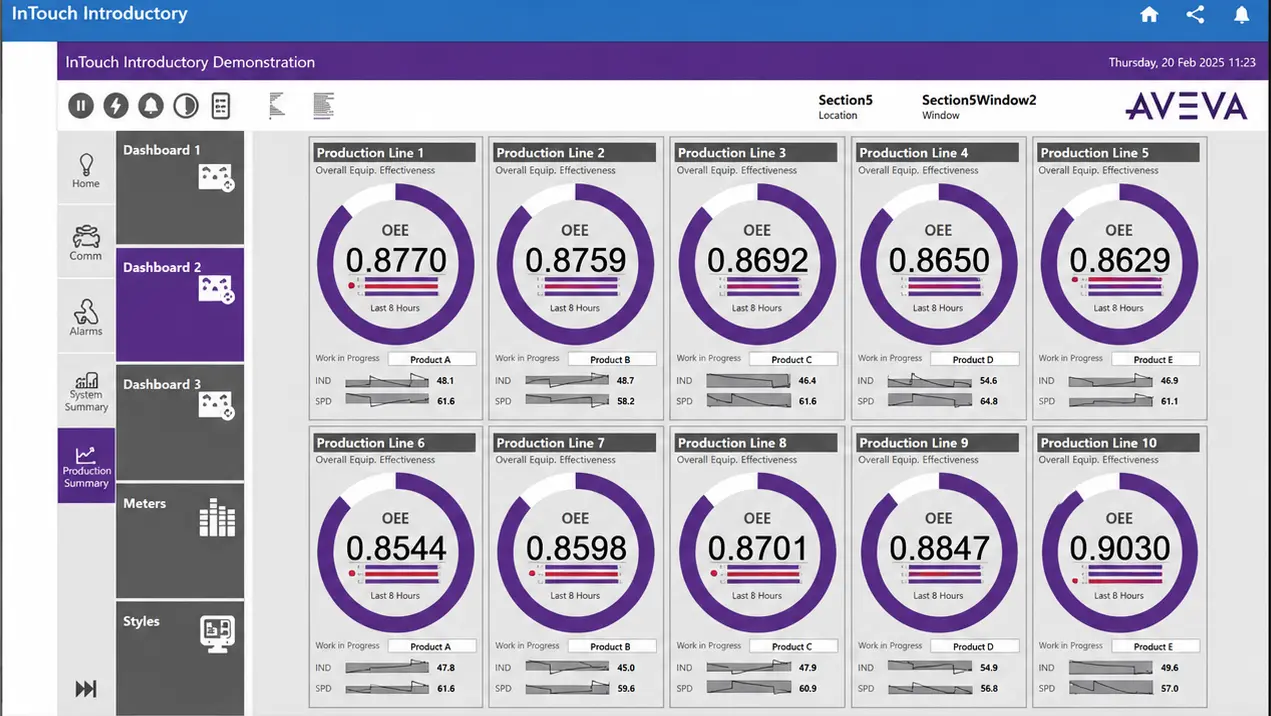The width and height of the screenshot is (1271, 716).
Task: Click the SPD trend sparkline in Production Line 5
Action: 1110,401
